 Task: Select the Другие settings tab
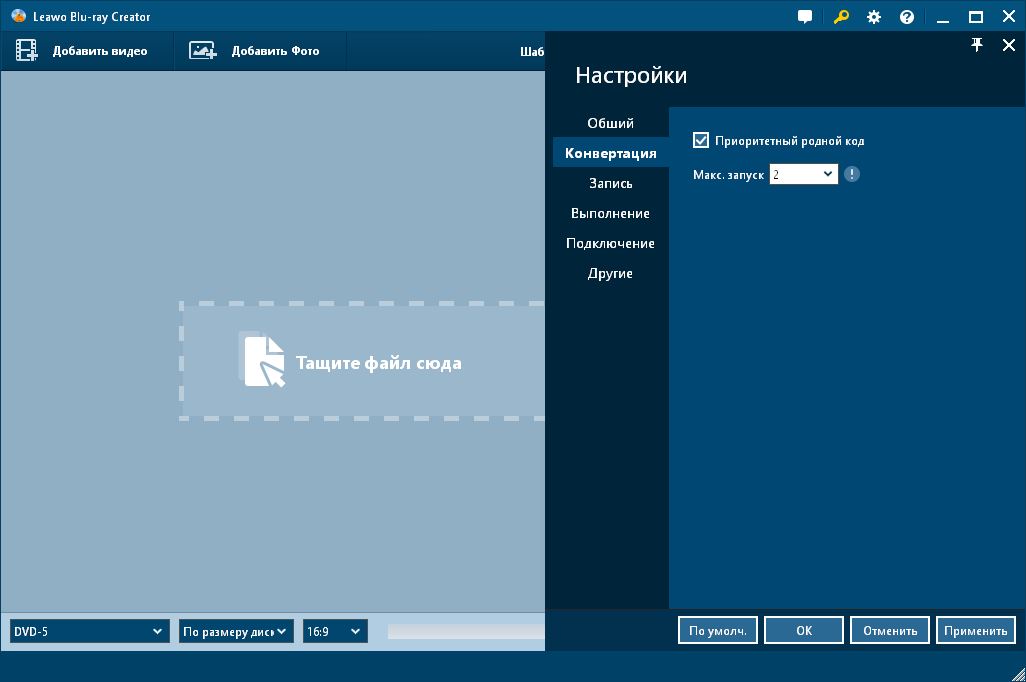coord(610,274)
